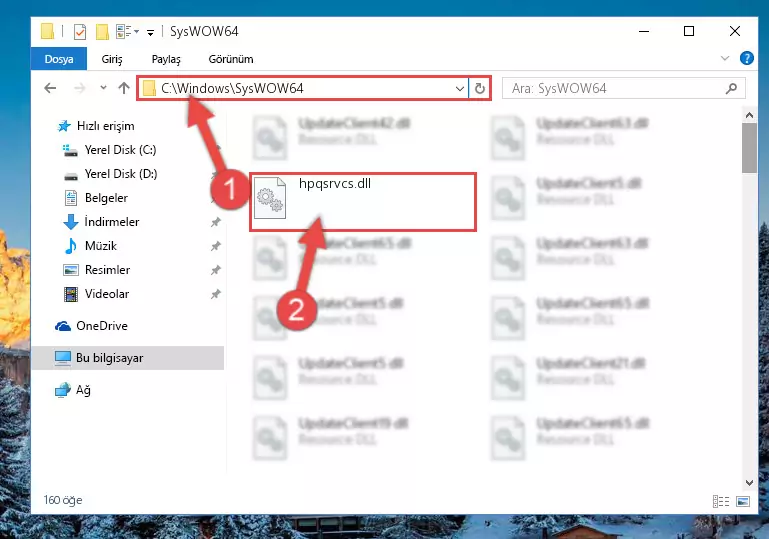Click the Properties quick access icon

79,32
